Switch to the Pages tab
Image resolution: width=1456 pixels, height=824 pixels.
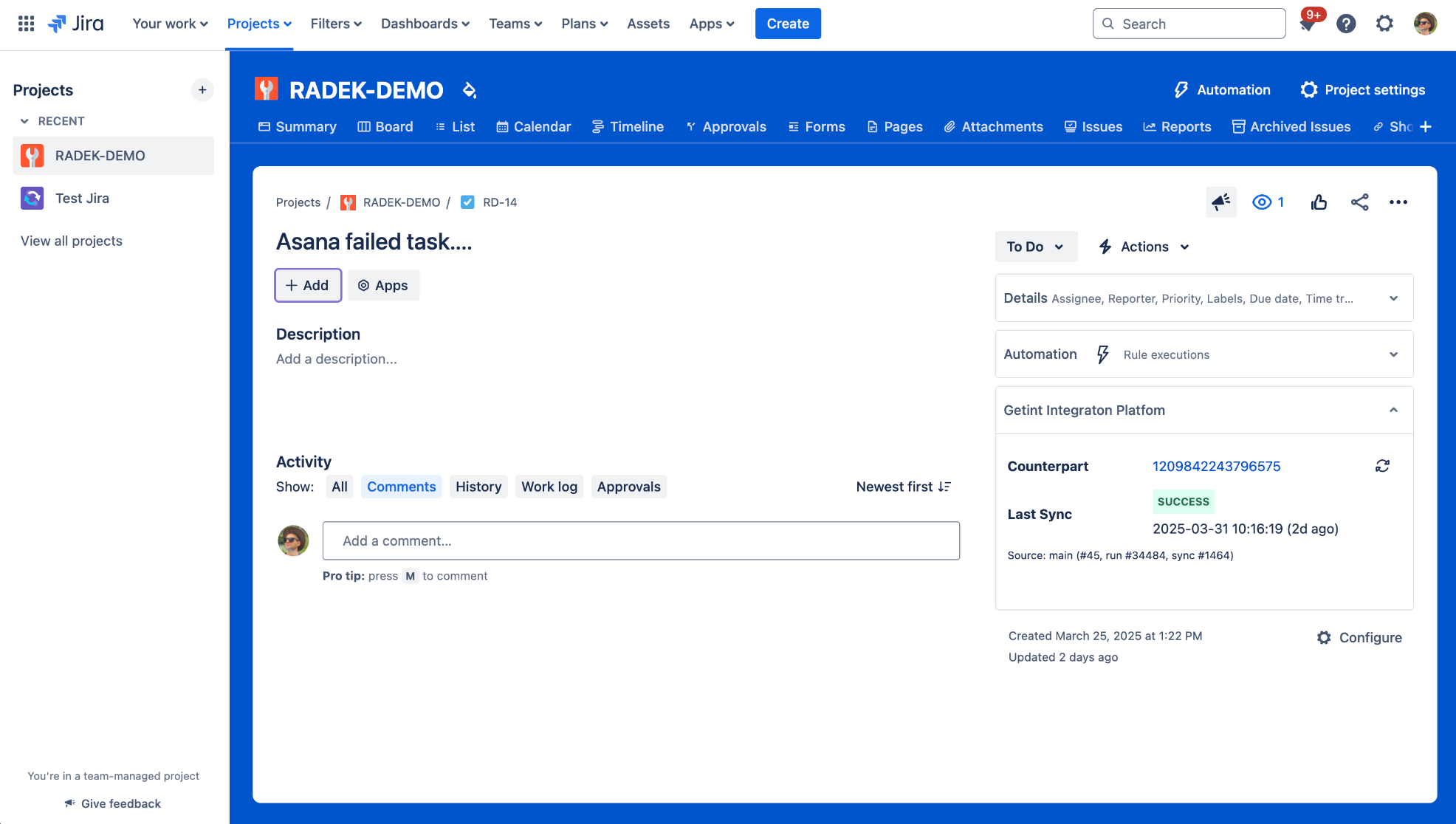click(x=895, y=127)
